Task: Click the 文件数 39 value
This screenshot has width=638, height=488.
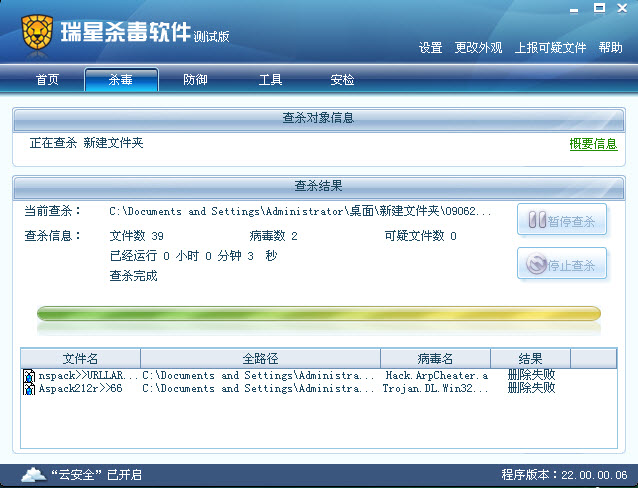Action: (137, 236)
